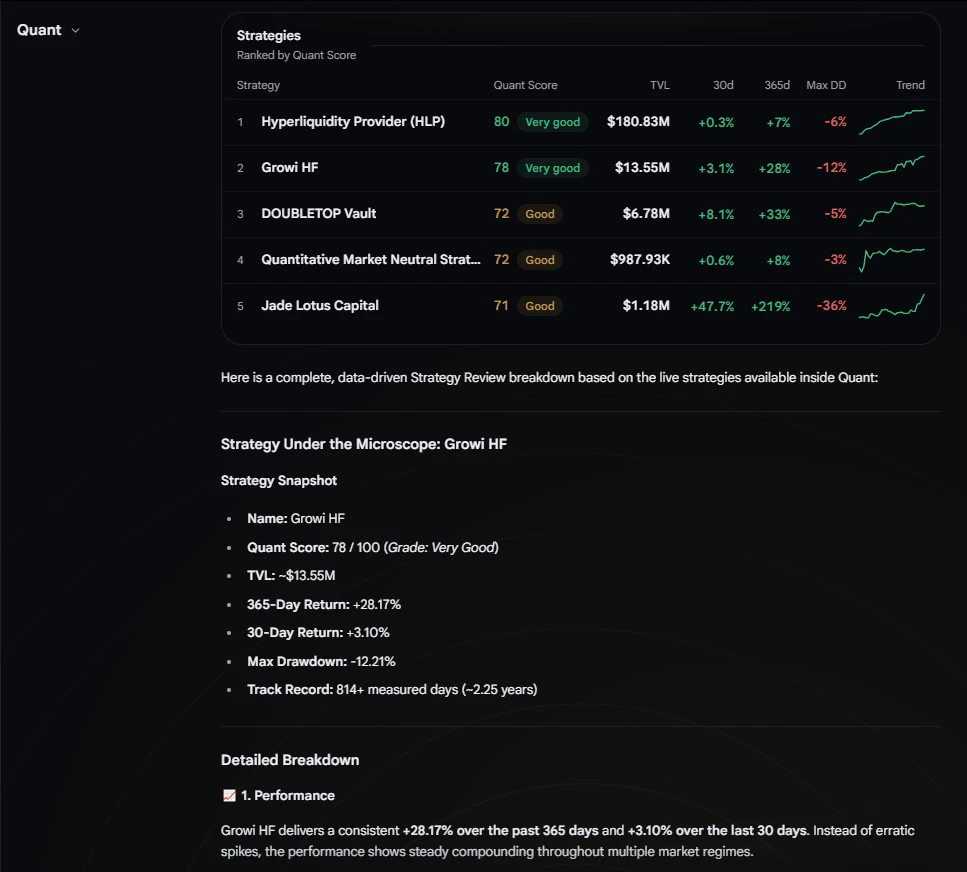
Task: Click the 365-Day Return: +28.17% bullet
Action: point(324,604)
